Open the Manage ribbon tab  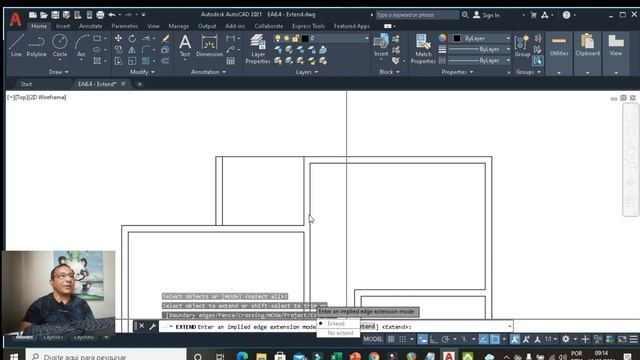178,26
